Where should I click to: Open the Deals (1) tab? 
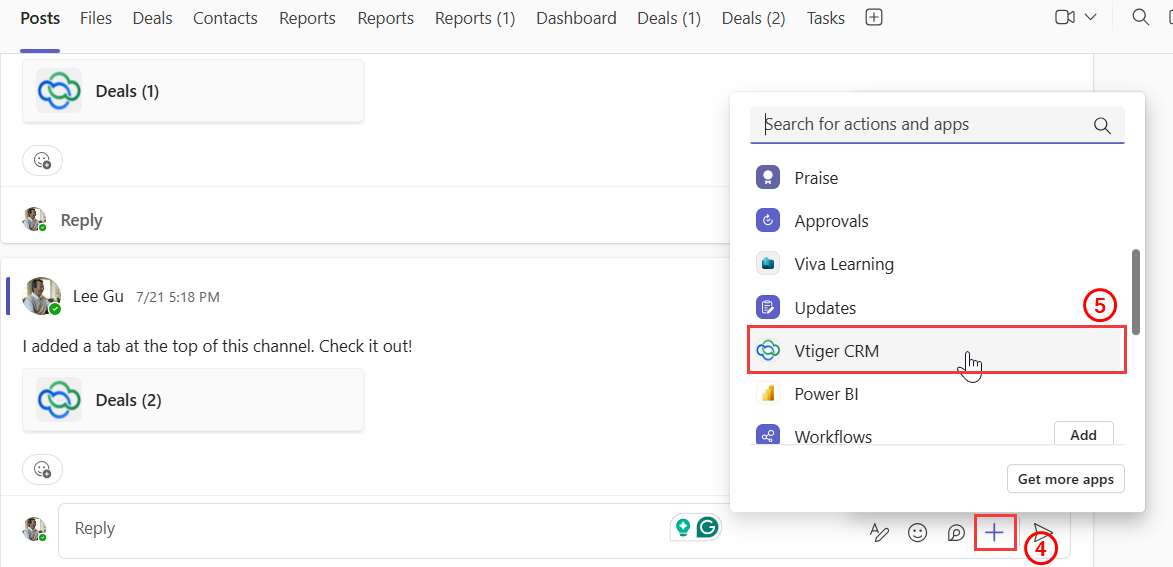pos(669,19)
